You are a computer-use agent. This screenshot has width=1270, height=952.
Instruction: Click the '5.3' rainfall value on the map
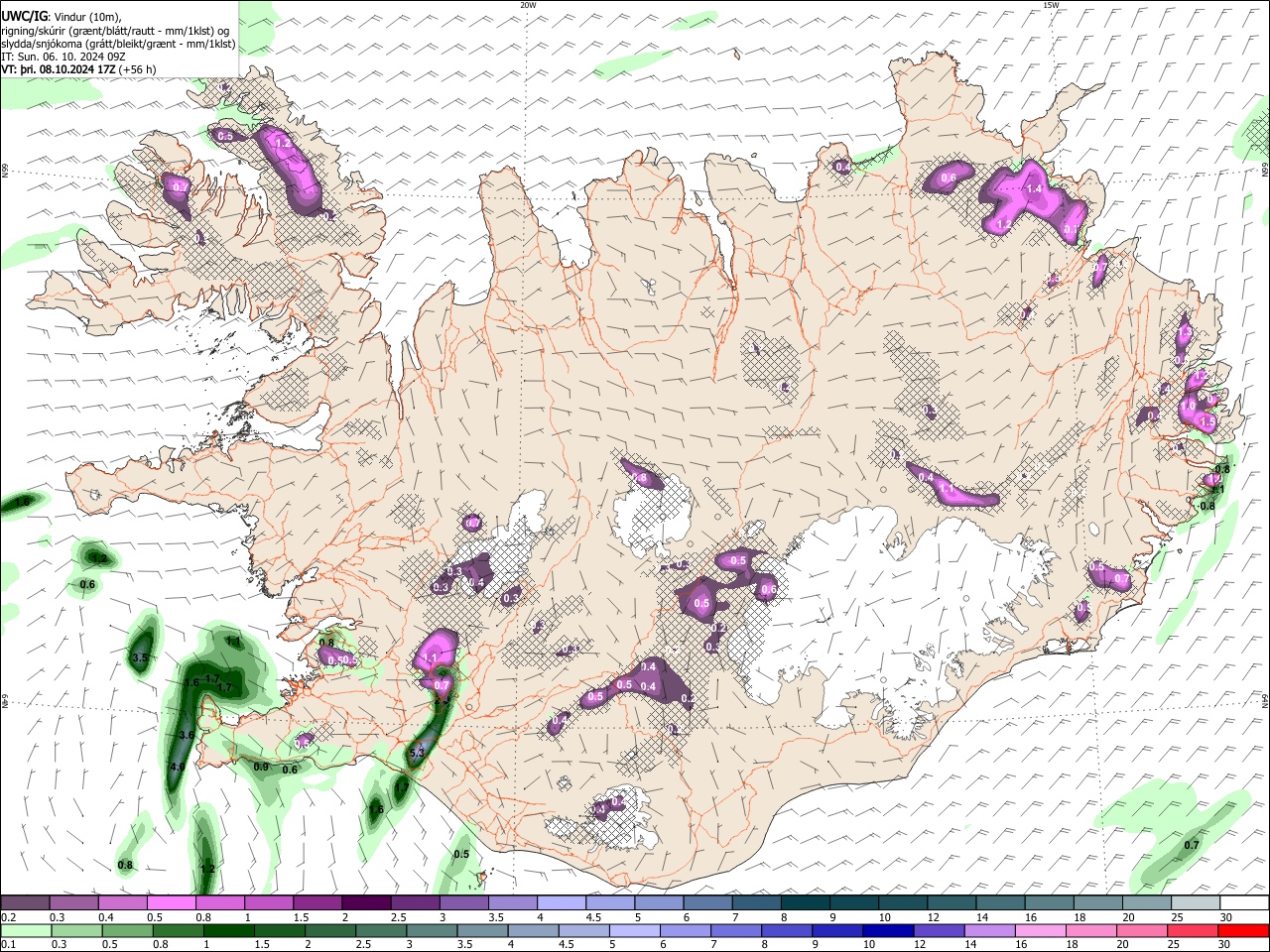417,754
